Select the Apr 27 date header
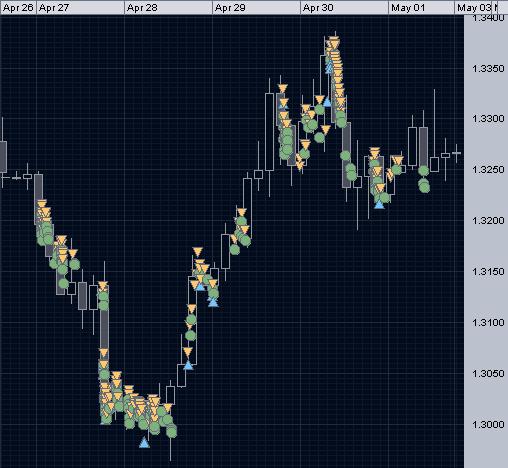Screen dimensions: 508x468 click(x=80, y=8)
